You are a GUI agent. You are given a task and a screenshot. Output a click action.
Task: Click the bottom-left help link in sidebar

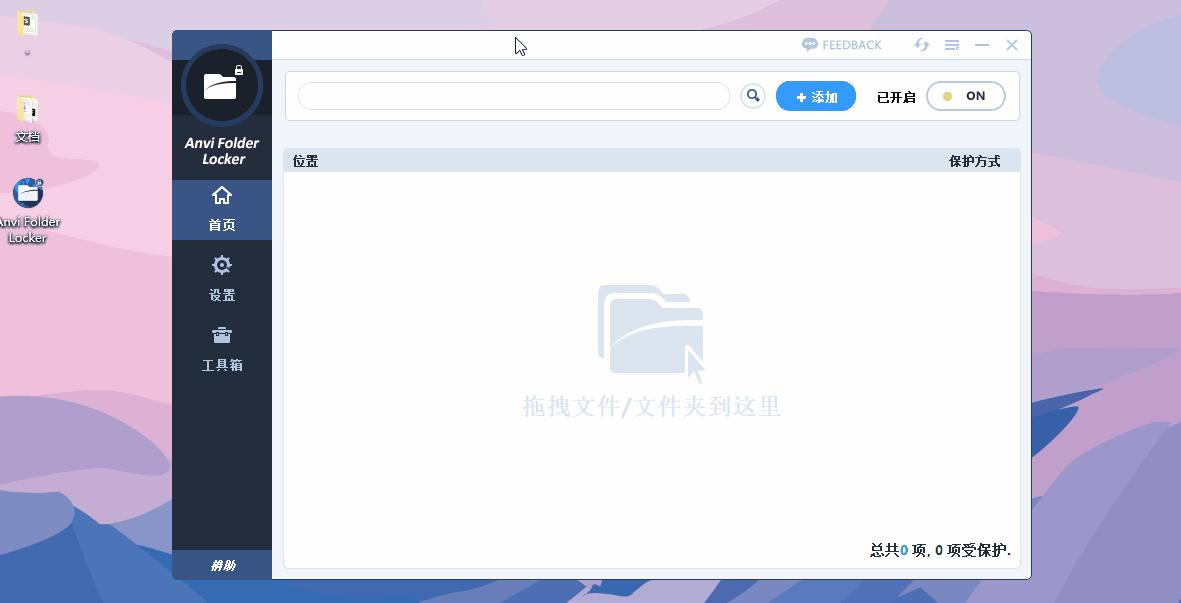[222, 565]
